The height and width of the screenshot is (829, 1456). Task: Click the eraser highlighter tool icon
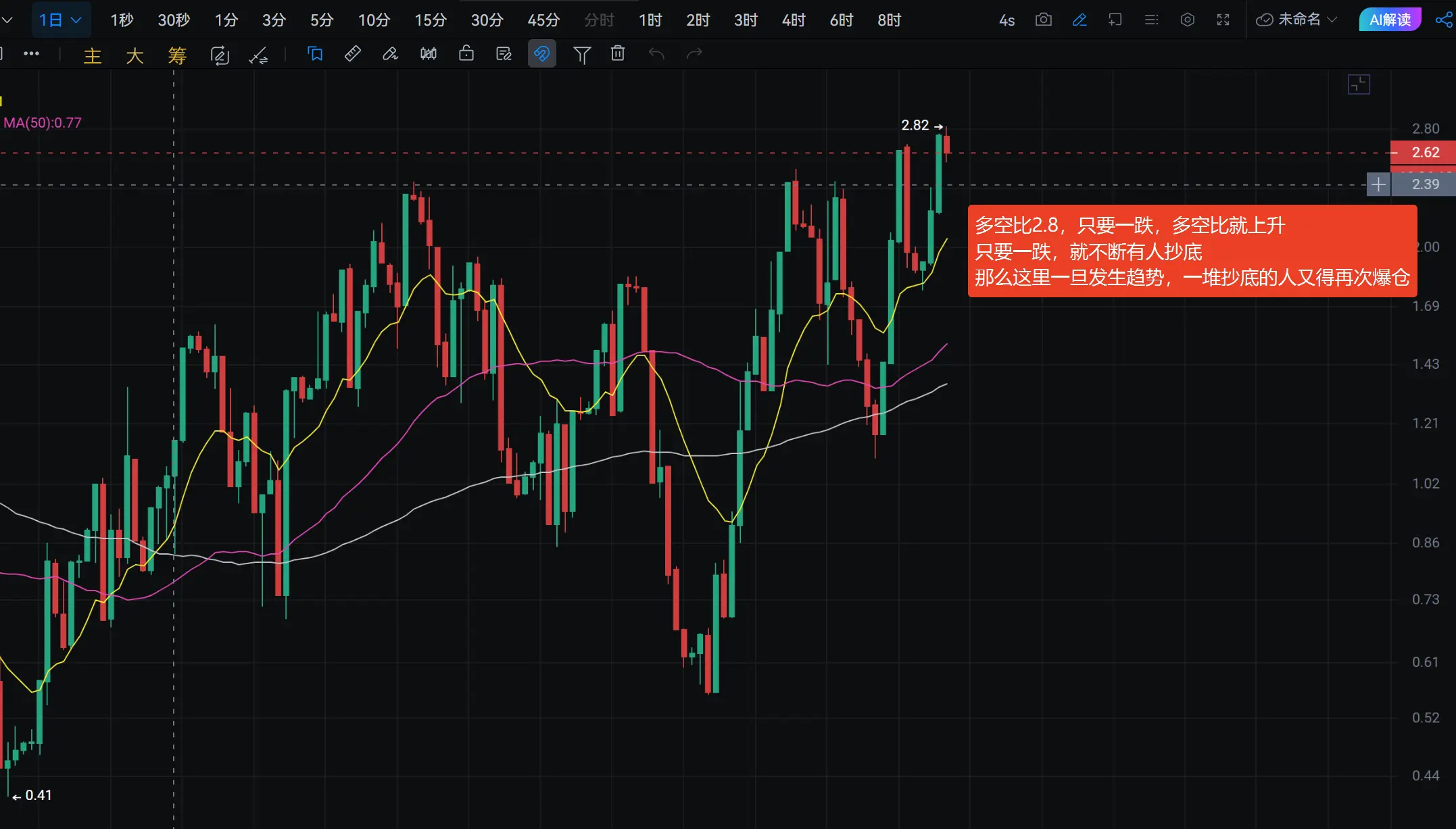pos(390,54)
